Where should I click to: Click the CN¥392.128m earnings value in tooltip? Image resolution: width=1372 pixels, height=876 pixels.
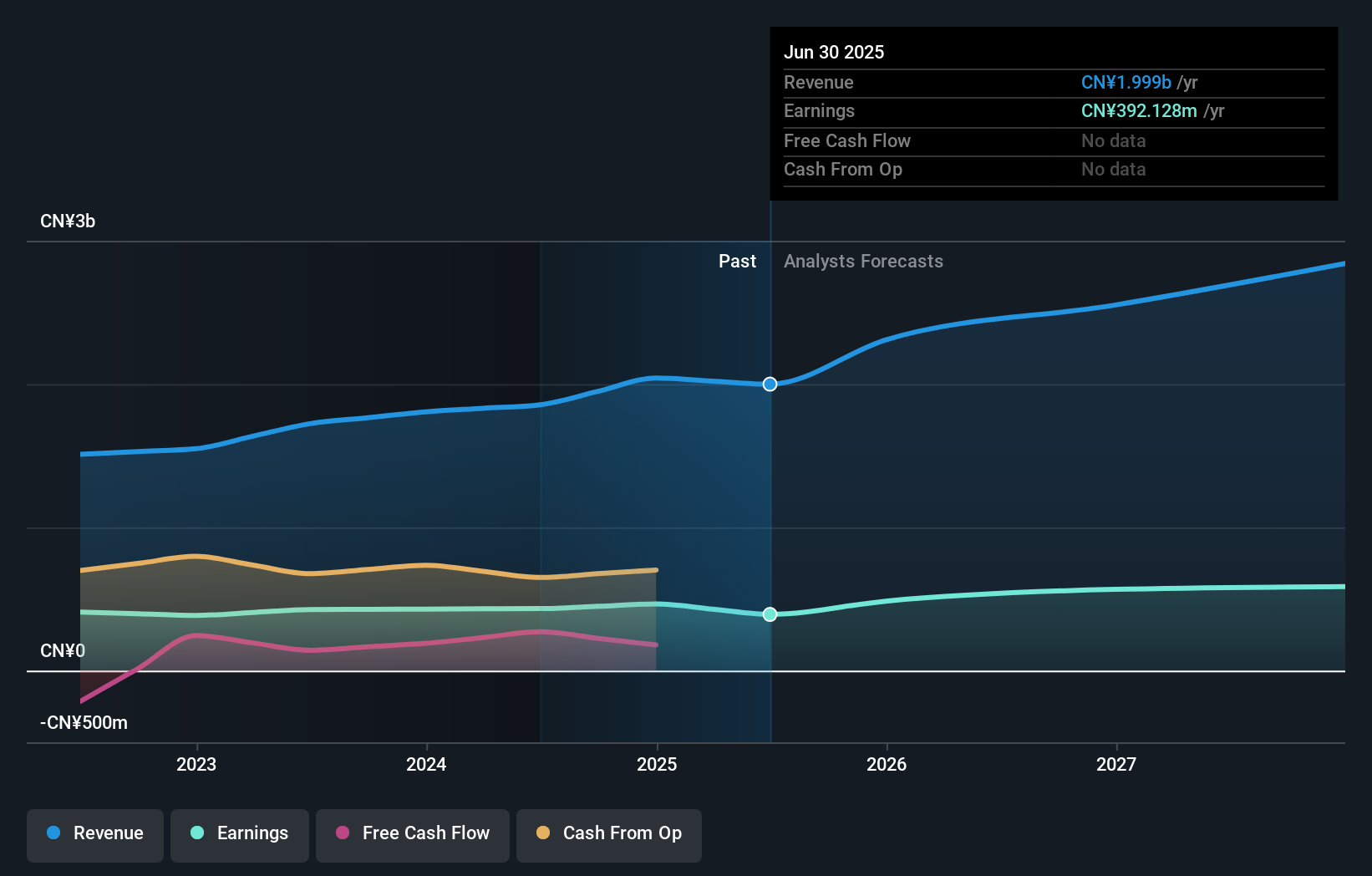click(1138, 110)
